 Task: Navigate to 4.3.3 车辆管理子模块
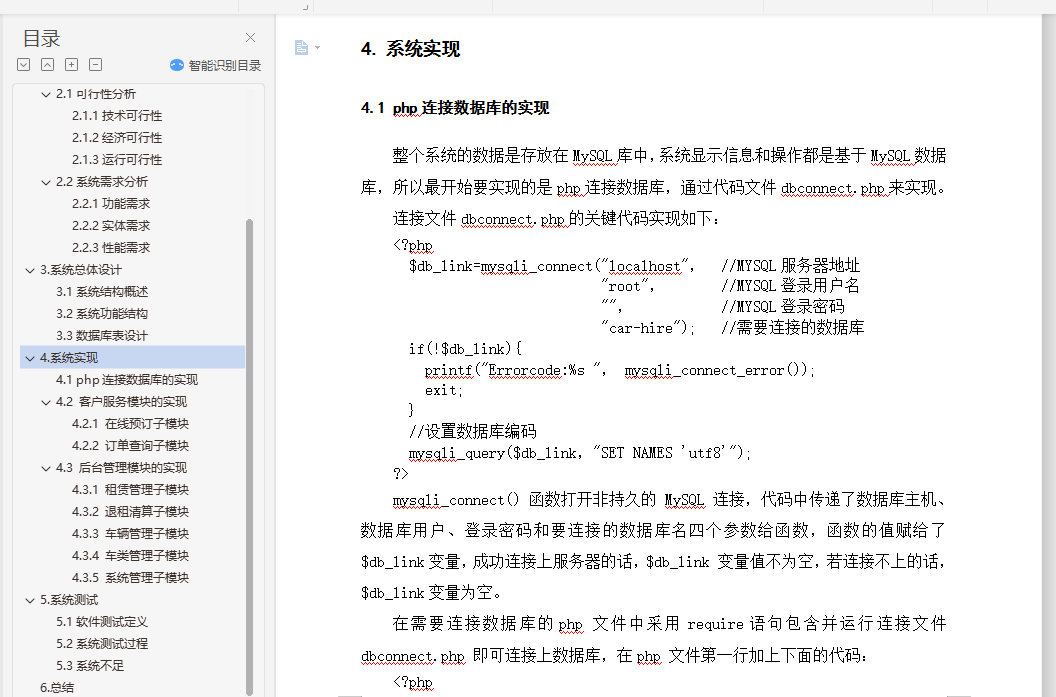131,534
